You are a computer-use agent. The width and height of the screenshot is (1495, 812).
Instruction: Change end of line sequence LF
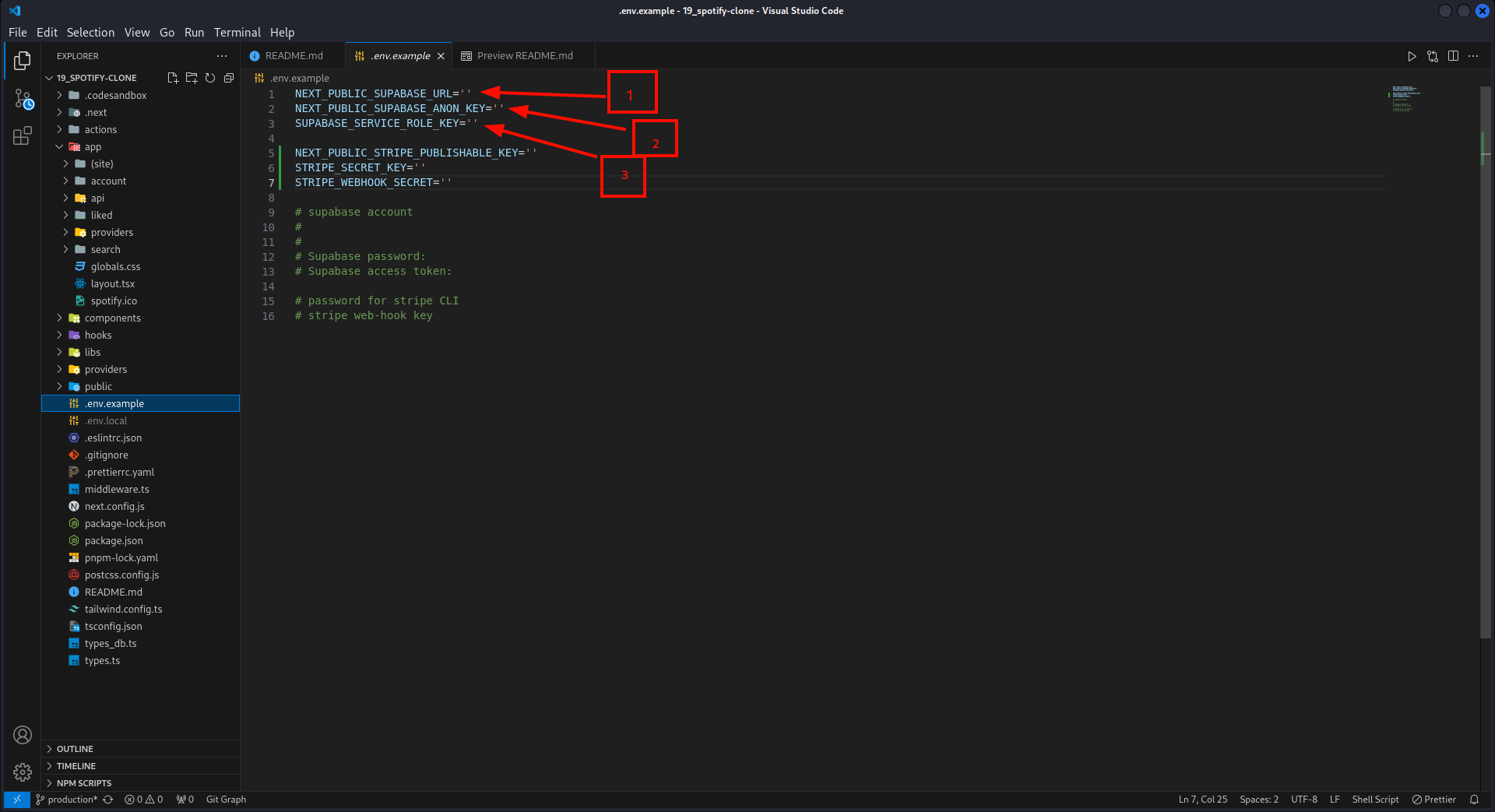pos(1335,800)
